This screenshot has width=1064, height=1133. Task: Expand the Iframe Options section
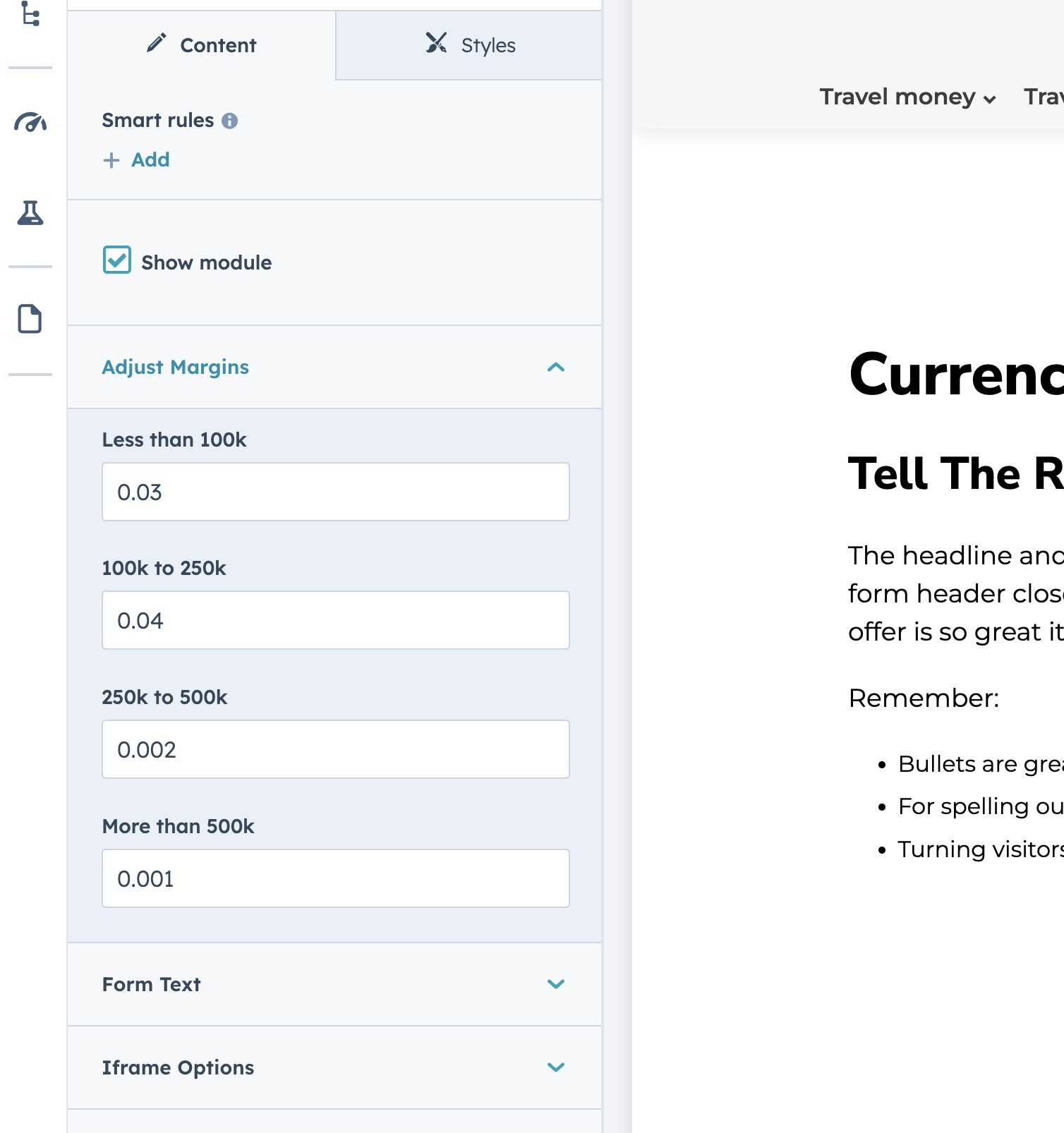pos(556,1067)
